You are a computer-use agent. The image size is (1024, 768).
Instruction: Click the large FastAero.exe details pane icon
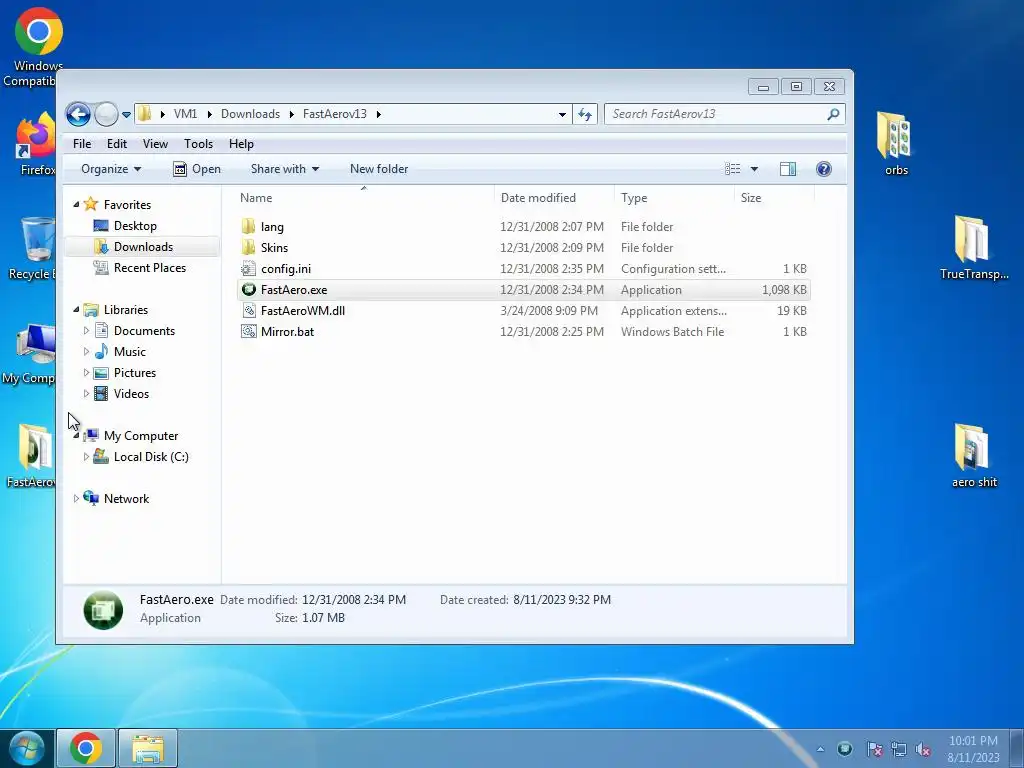[x=103, y=610]
